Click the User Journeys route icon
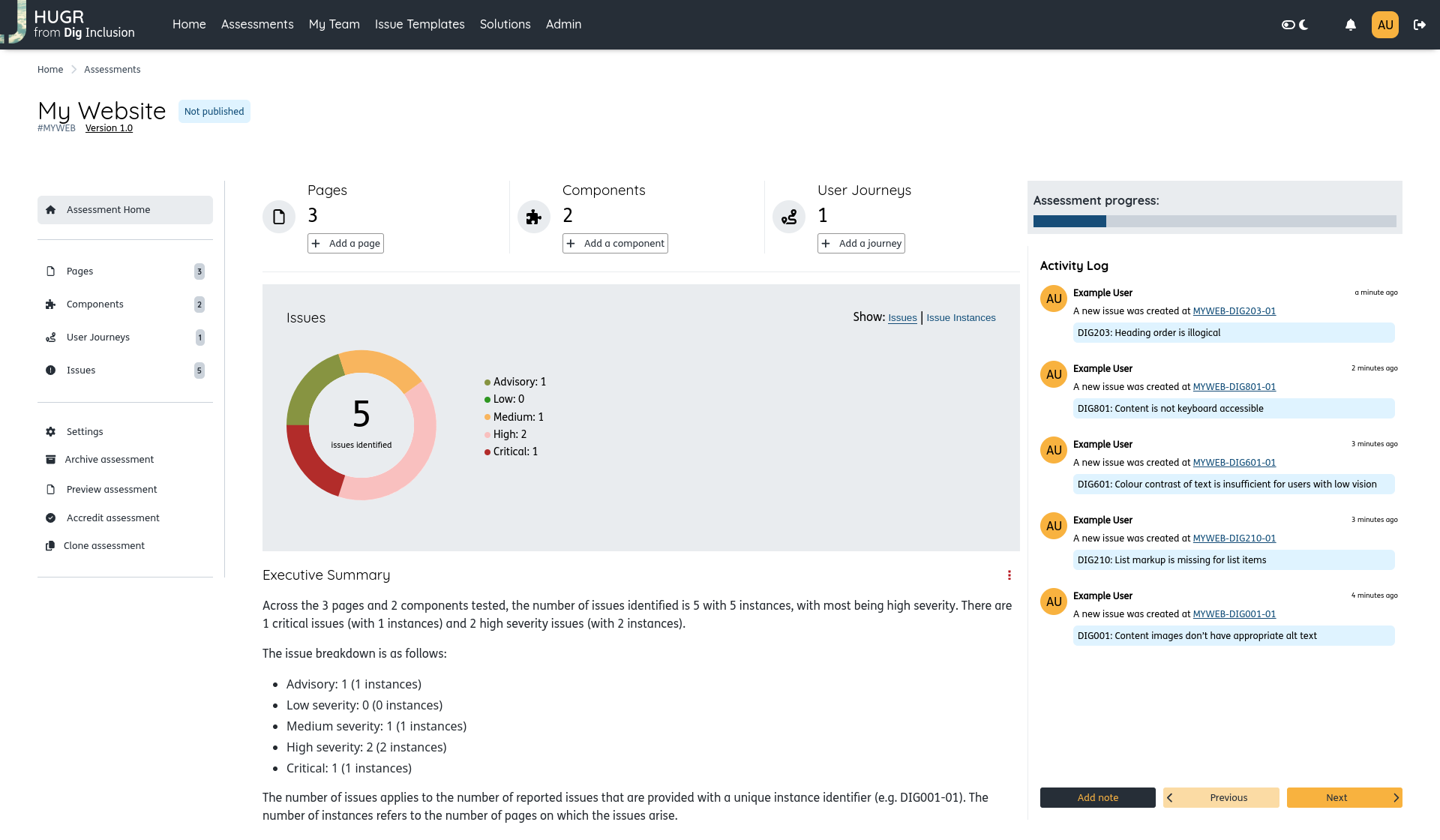Screen dimensions: 1440x840 789,217
